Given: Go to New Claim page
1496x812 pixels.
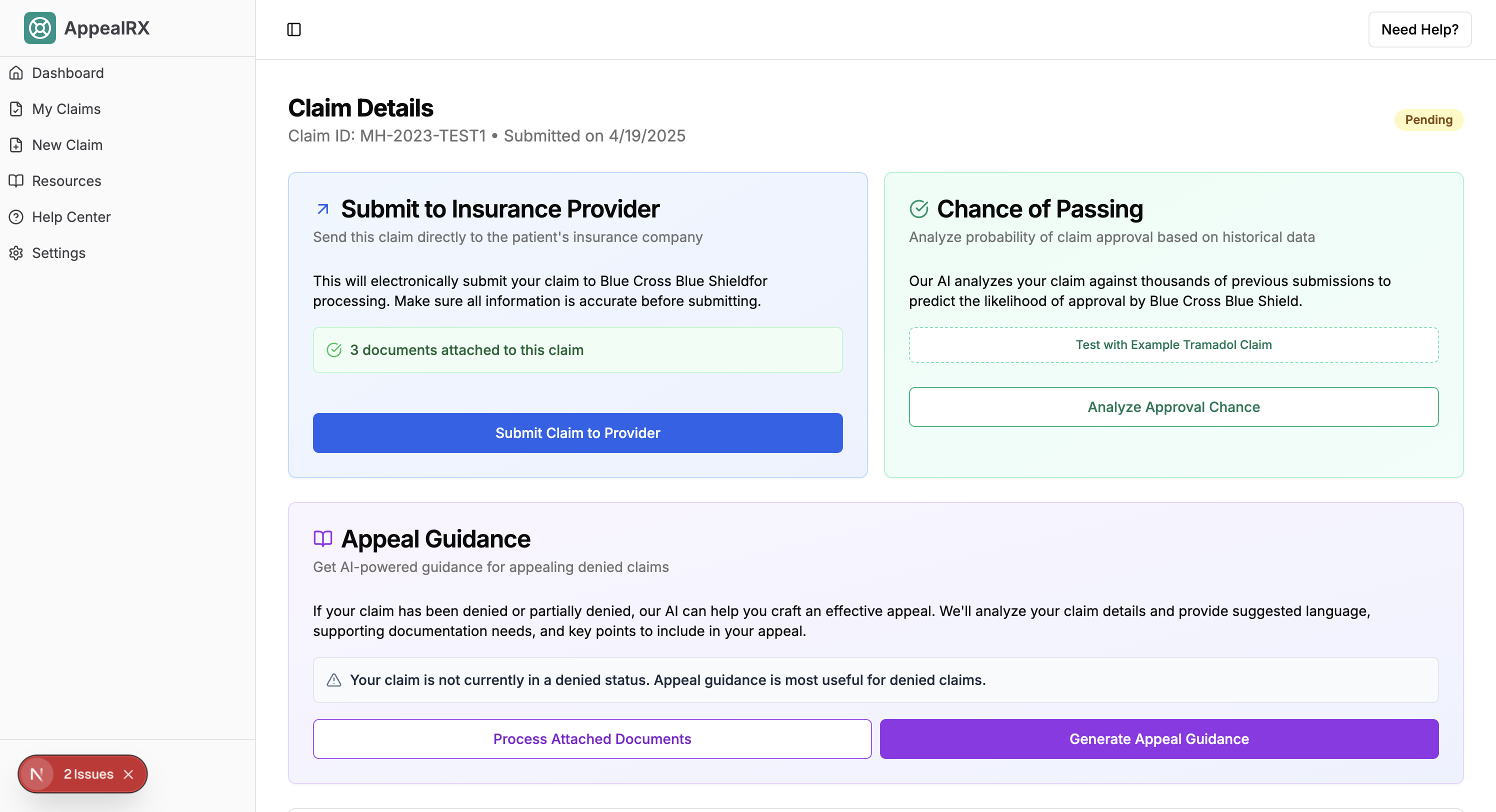Looking at the screenshot, I should tap(67, 145).
